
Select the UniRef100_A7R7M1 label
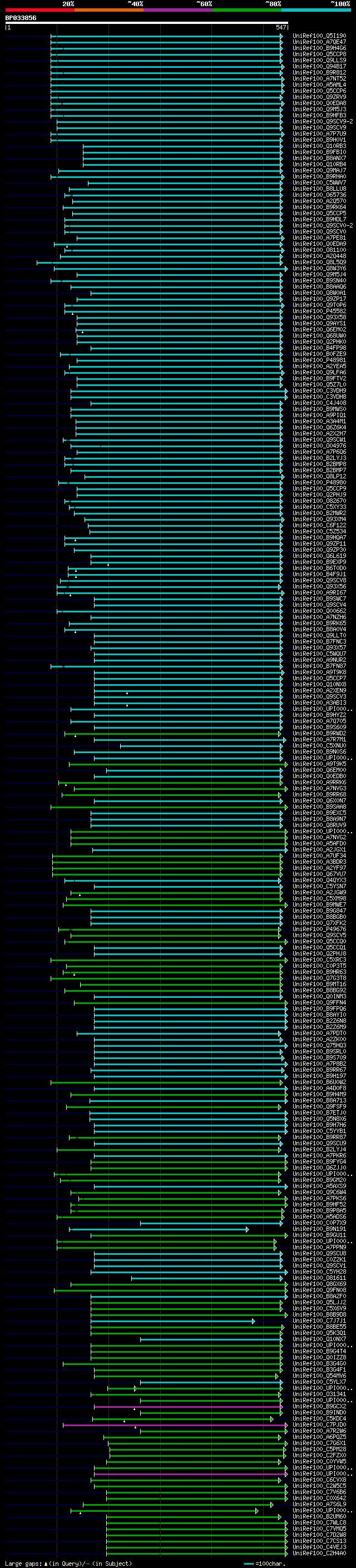coord(319,740)
